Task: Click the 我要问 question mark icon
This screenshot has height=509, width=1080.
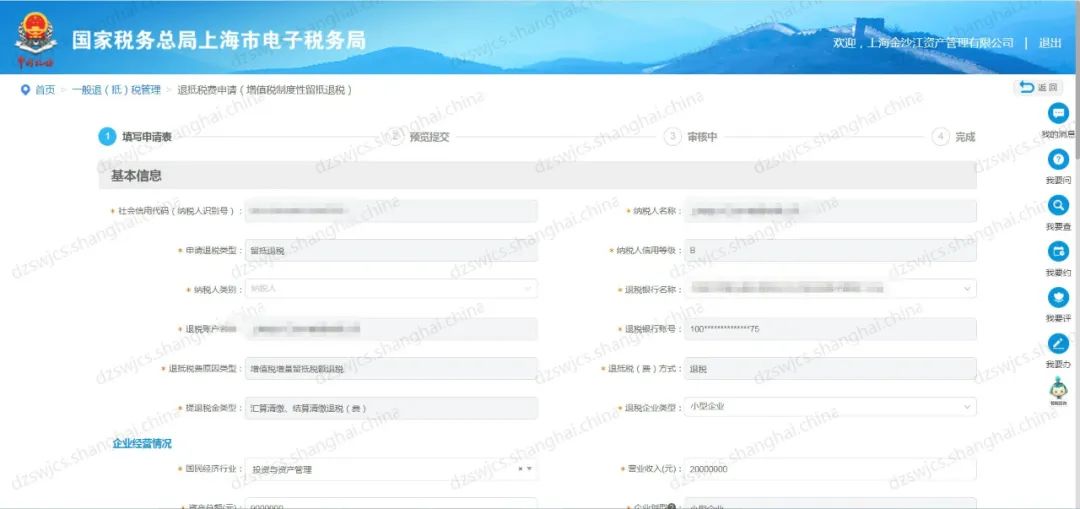Action: tap(1058, 160)
